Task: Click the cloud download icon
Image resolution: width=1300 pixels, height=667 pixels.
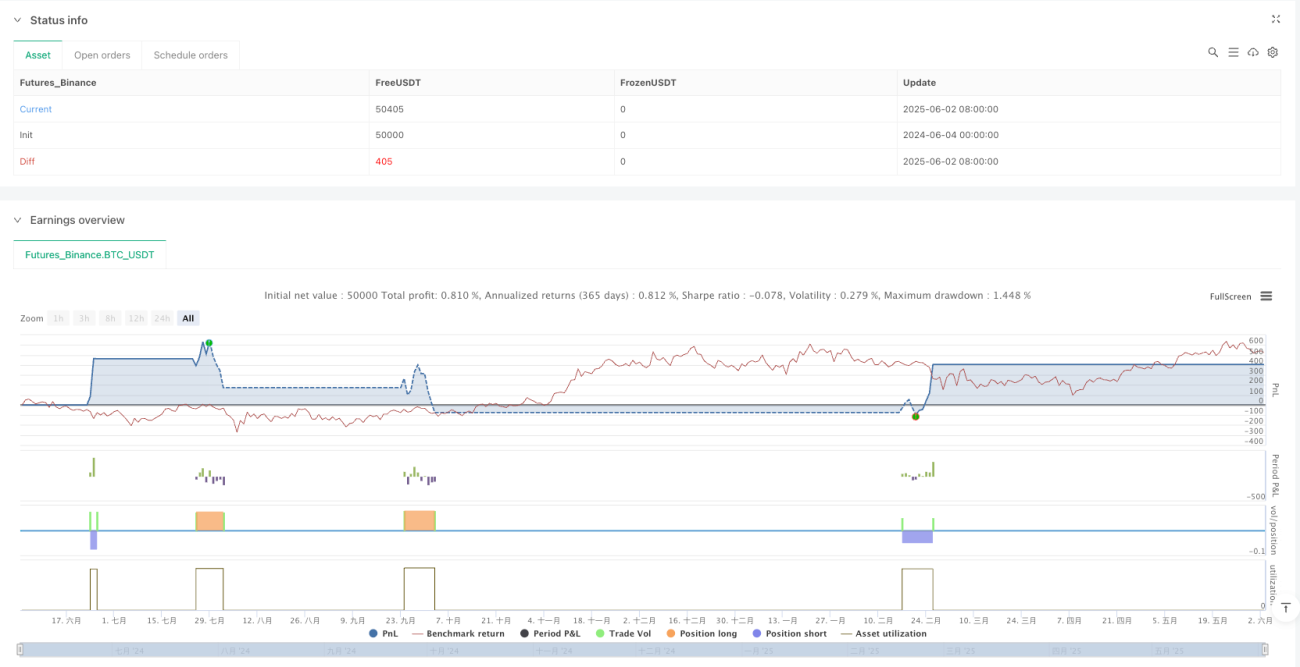Action: coord(1253,52)
